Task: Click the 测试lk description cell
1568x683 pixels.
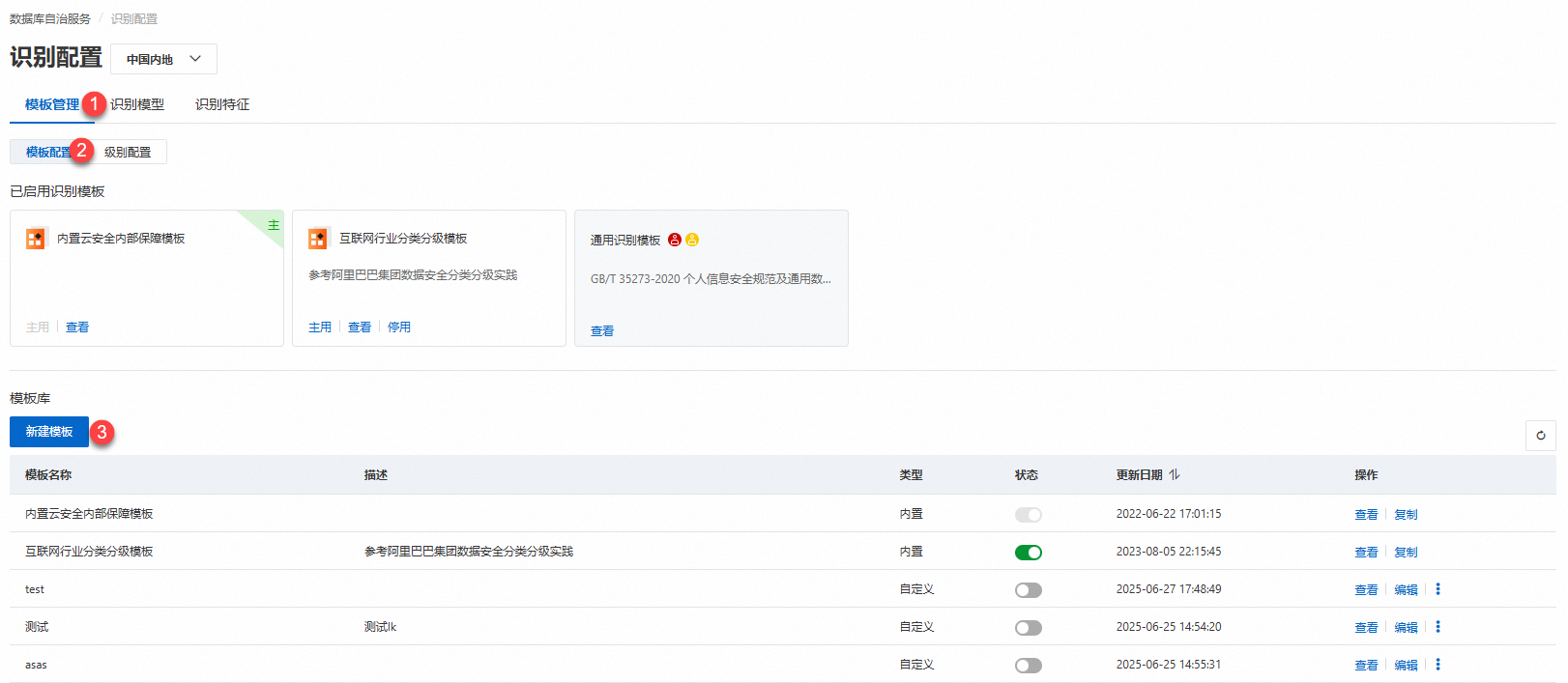Action: 380,627
